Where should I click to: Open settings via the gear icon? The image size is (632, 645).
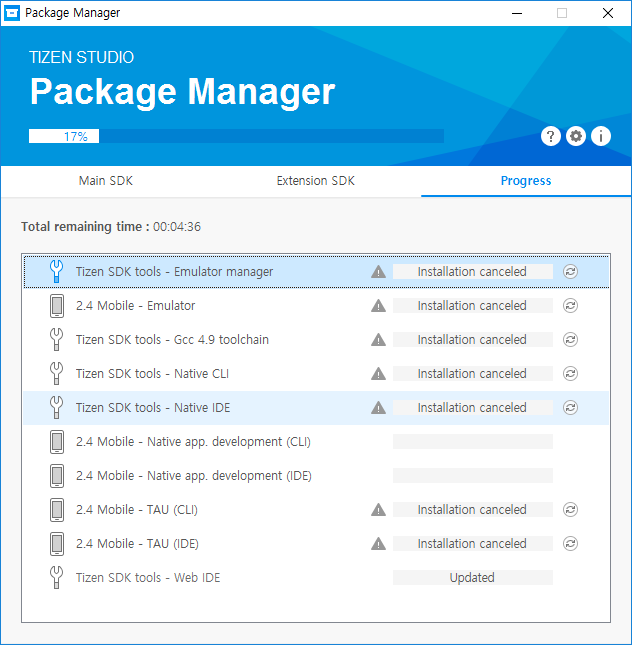pos(576,137)
